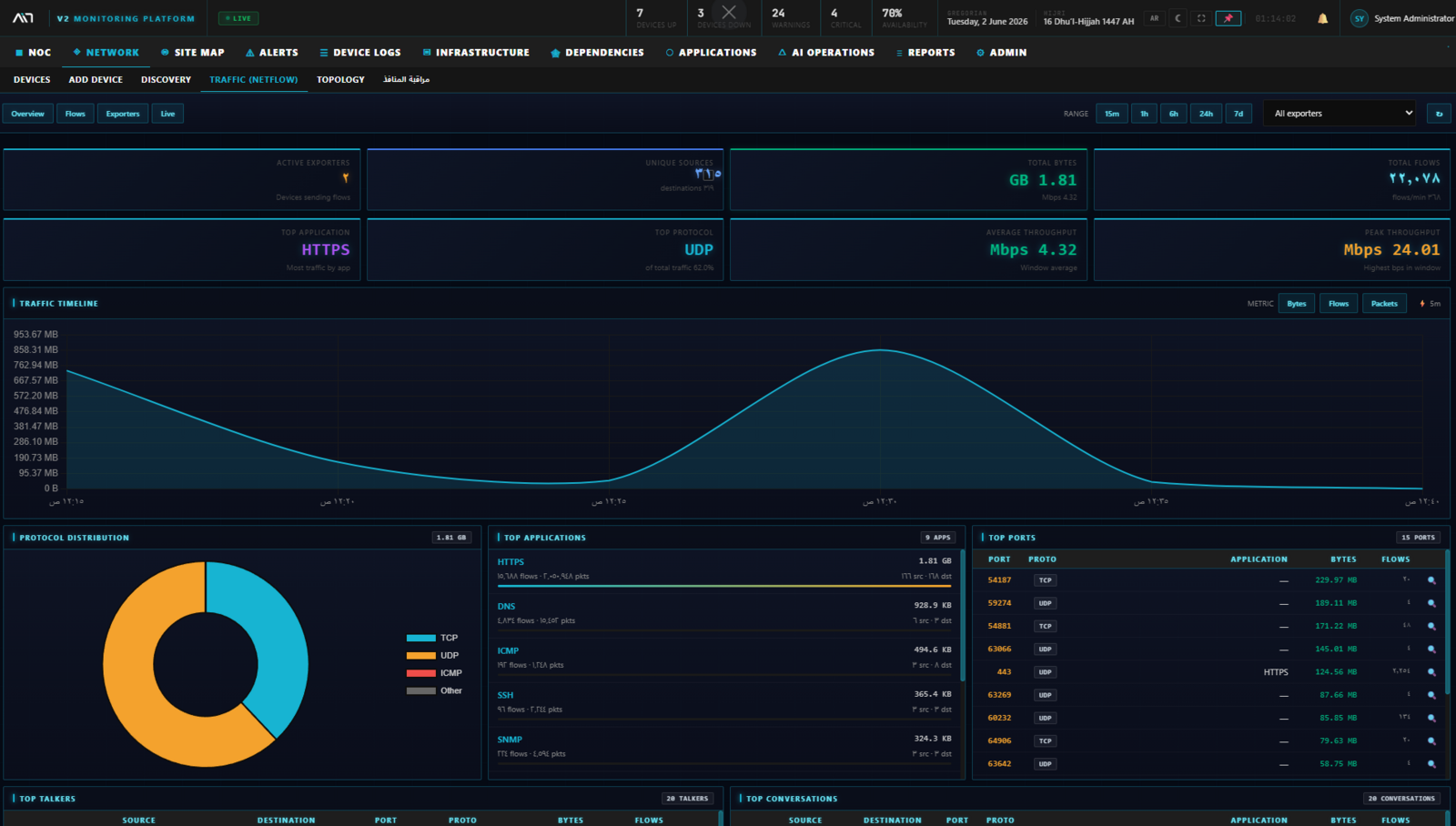Click the TCP legend color swatch
This screenshot has height=826, width=1456.
click(x=420, y=639)
